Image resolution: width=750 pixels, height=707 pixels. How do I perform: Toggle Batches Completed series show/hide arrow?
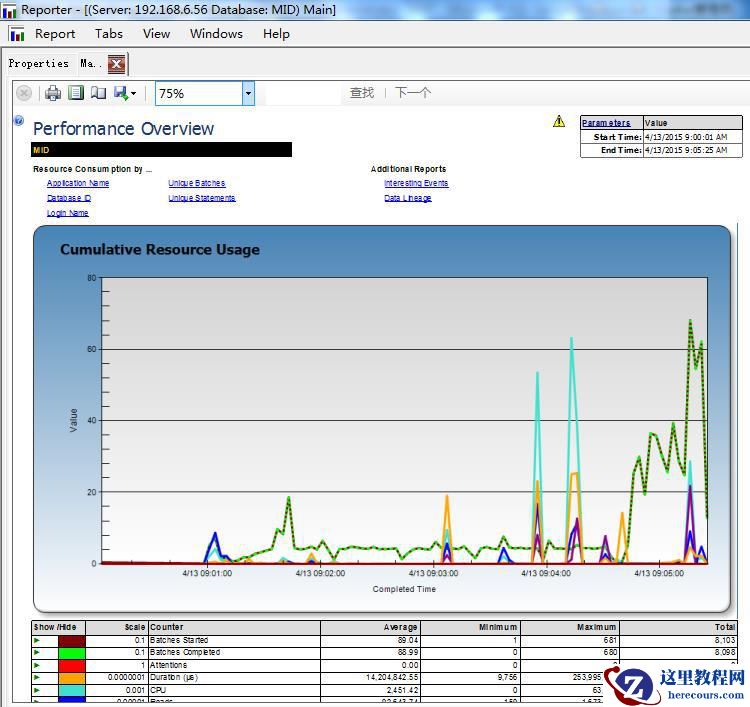click(x=37, y=652)
